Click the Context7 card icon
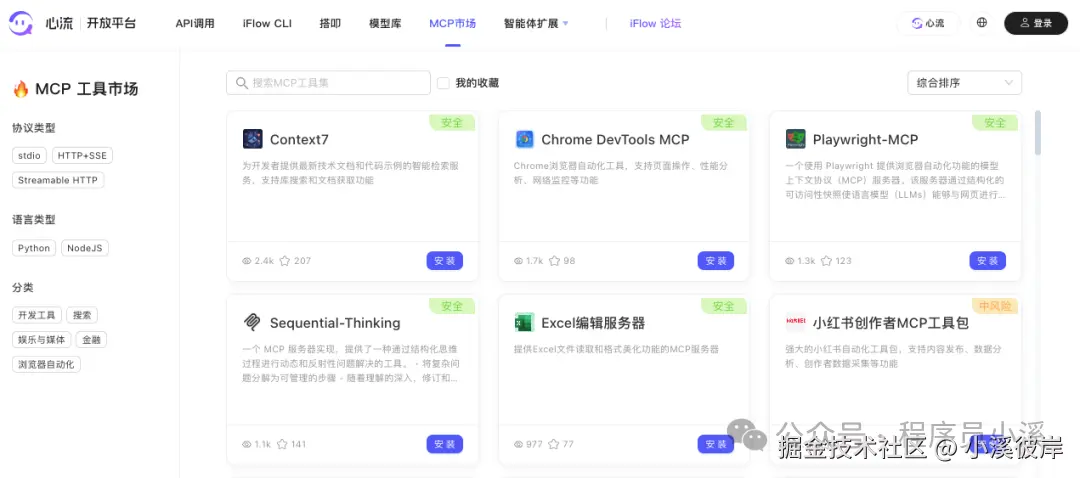Viewport: 1080px width, 478px height. point(253,139)
